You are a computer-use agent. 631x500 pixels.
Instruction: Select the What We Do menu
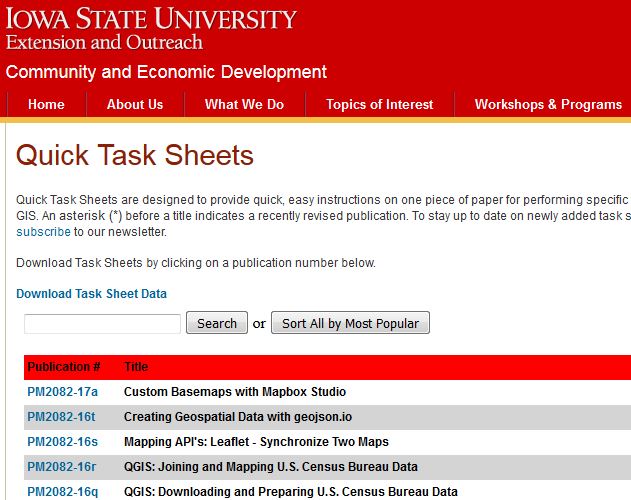[244, 104]
